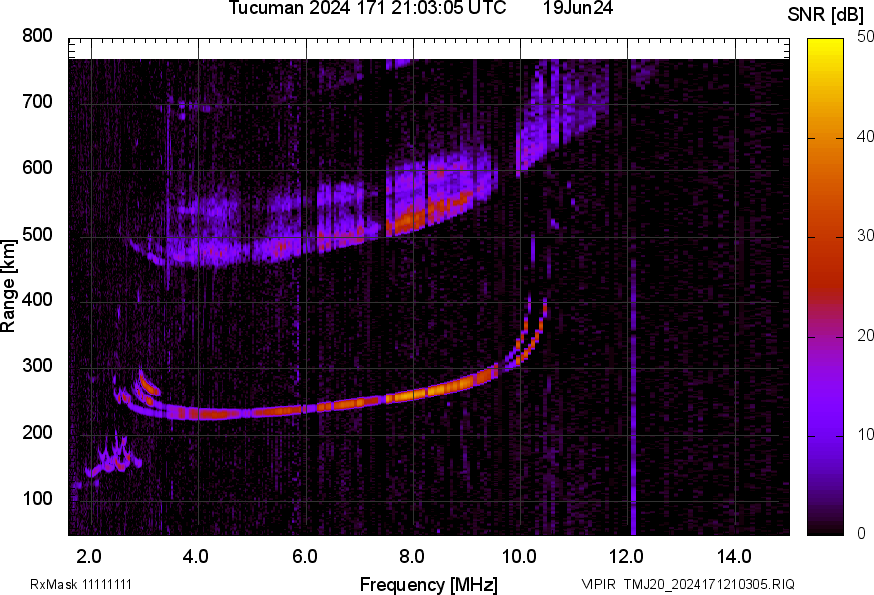Screen dimensions: 874x595
Task: Click the vertical interference line near 12 MHz
Action: 633,396
